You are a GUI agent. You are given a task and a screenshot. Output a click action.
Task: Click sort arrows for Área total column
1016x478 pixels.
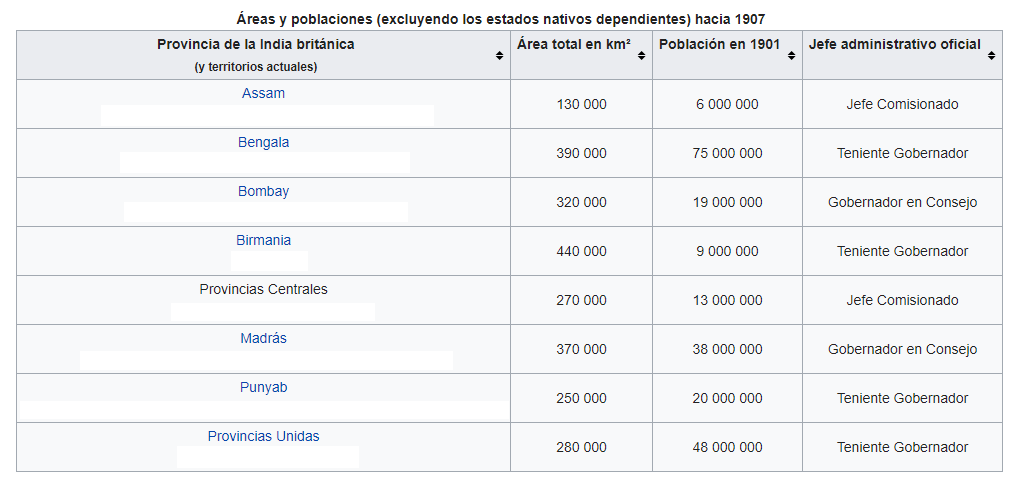pyautogui.click(x=641, y=56)
